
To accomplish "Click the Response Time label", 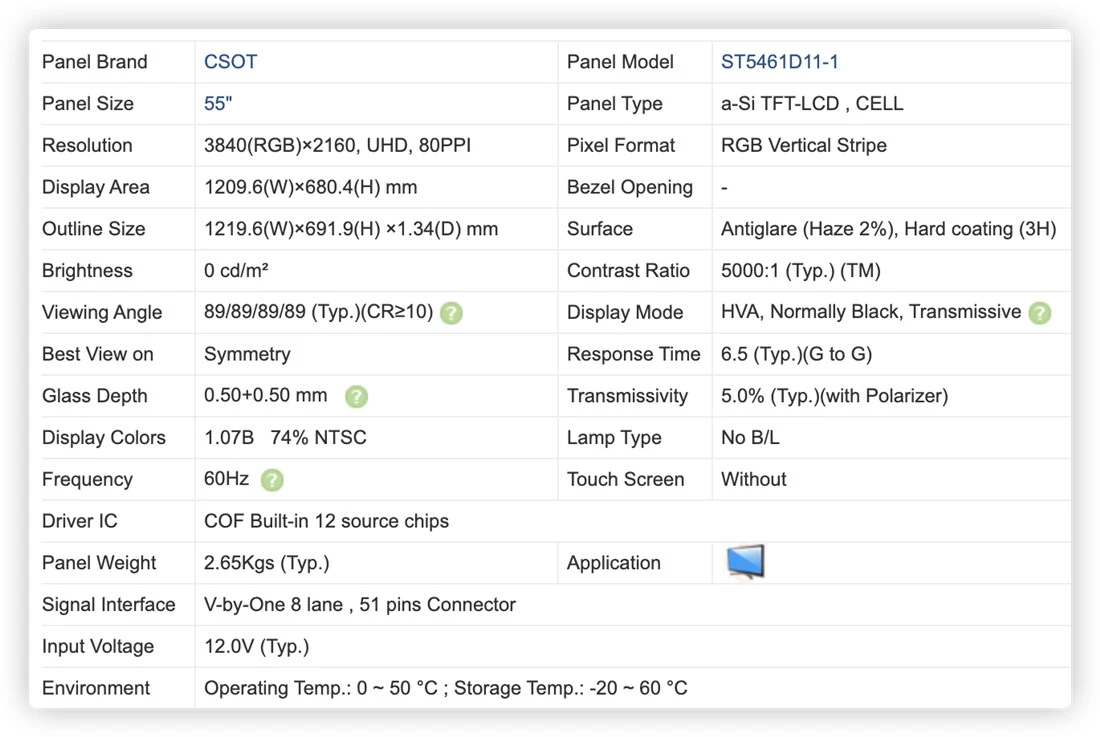I will point(633,354).
